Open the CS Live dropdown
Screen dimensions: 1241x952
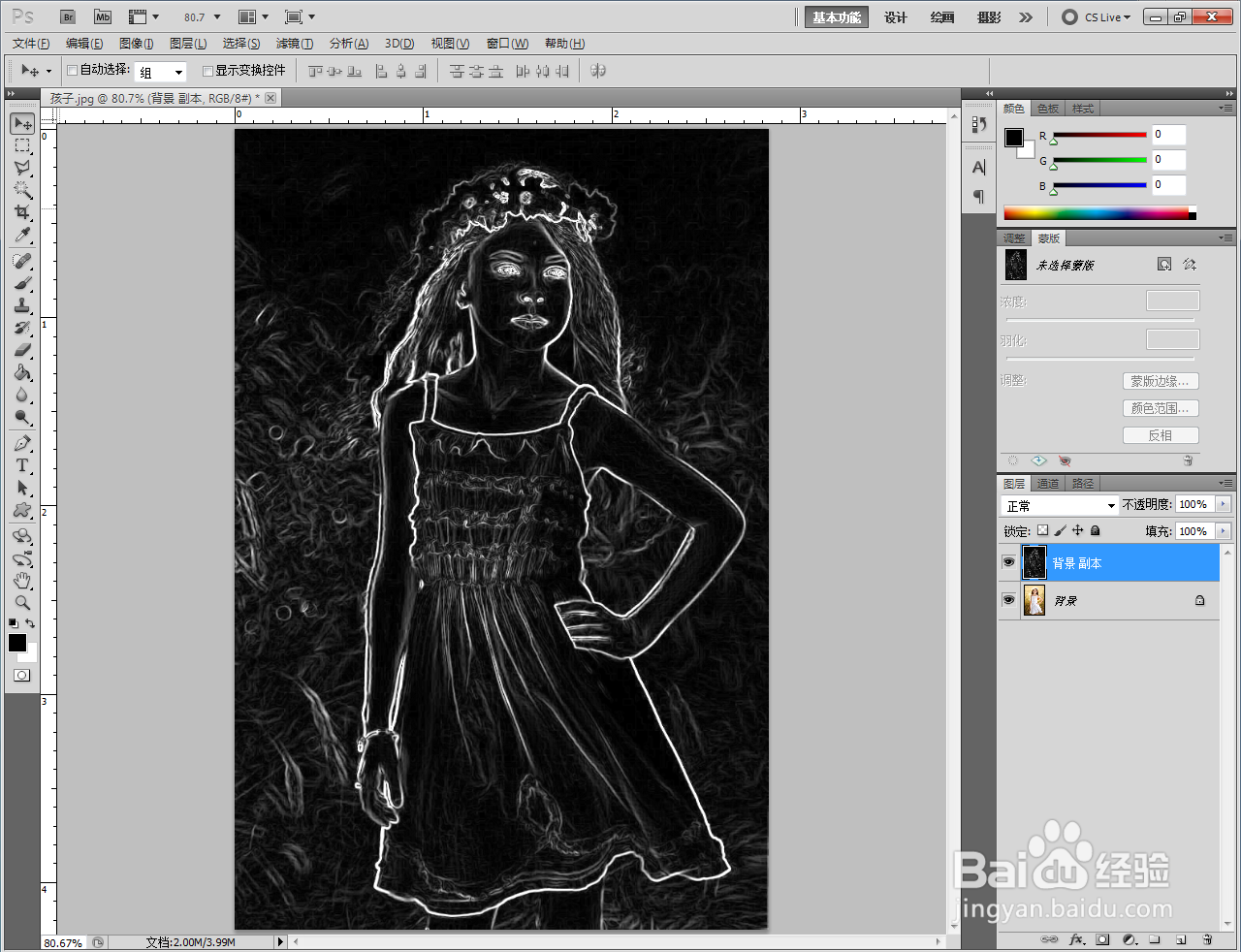point(1097,17)
